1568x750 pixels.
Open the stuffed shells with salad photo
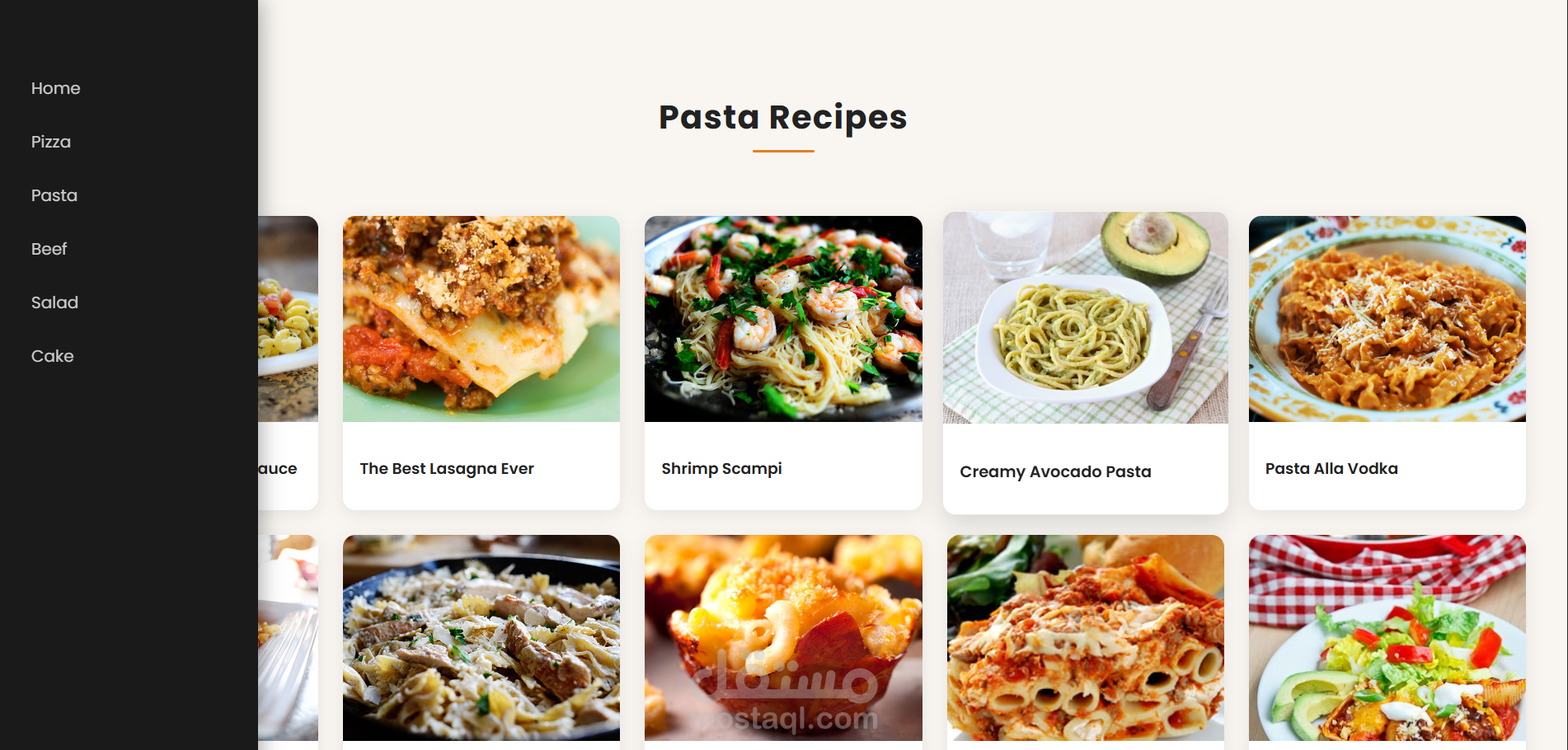point(1387,638)
